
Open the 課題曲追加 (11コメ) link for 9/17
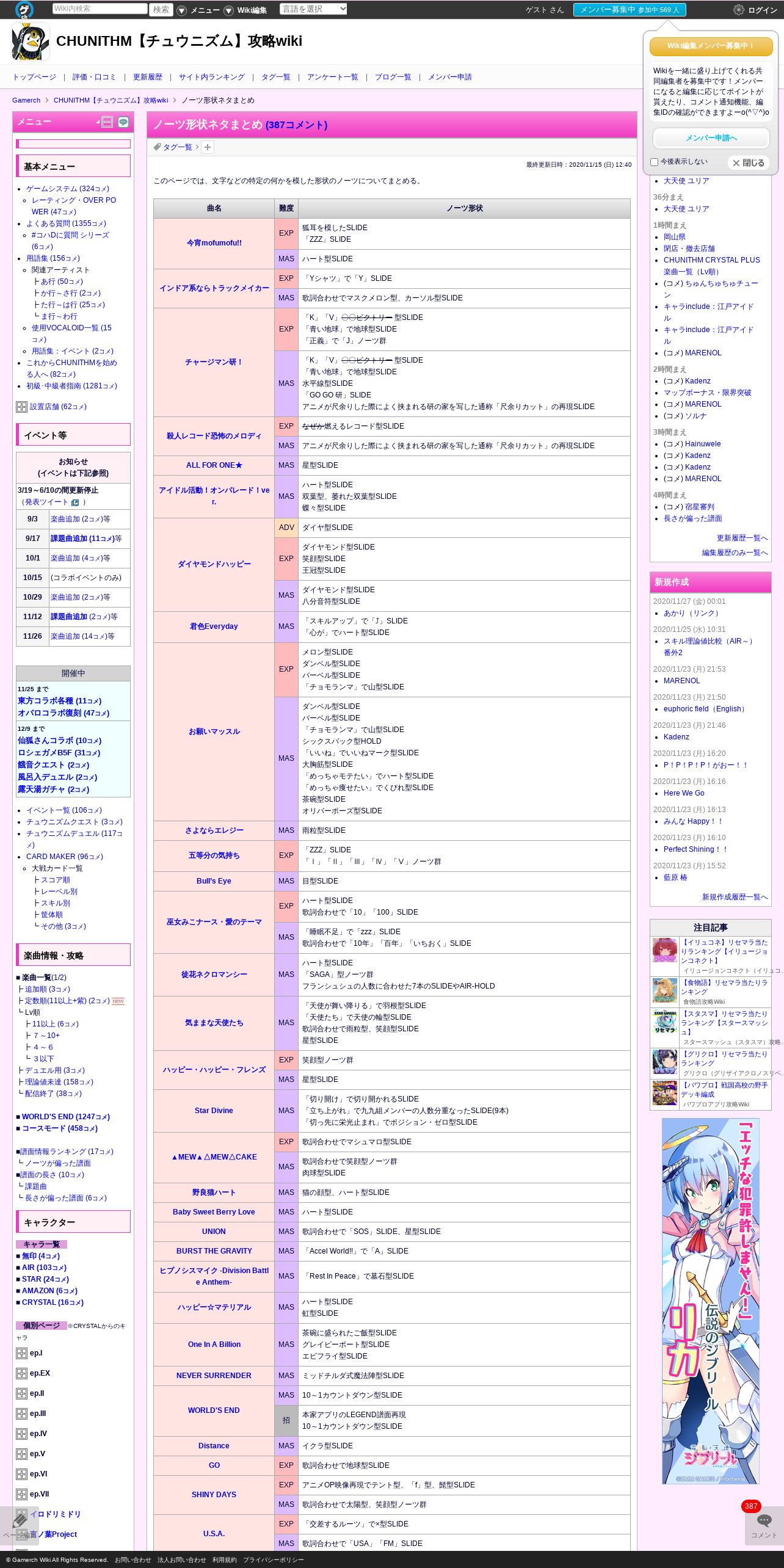click(82, 539)
